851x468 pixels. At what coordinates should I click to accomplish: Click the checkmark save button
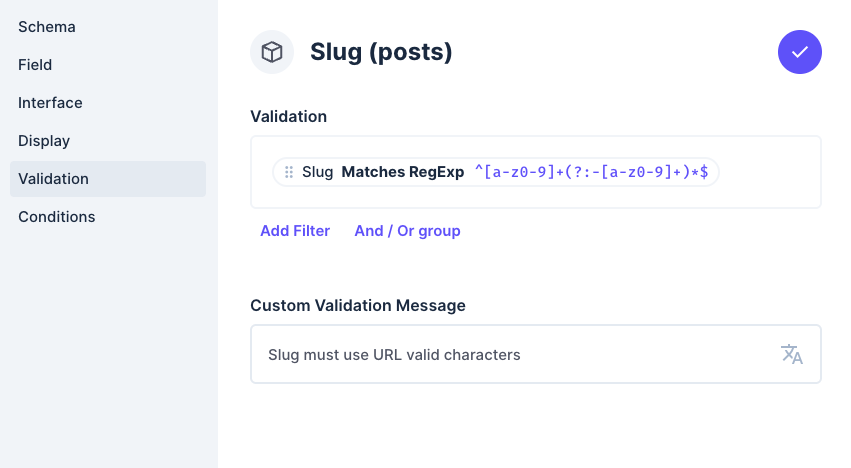tap(799, 52)
